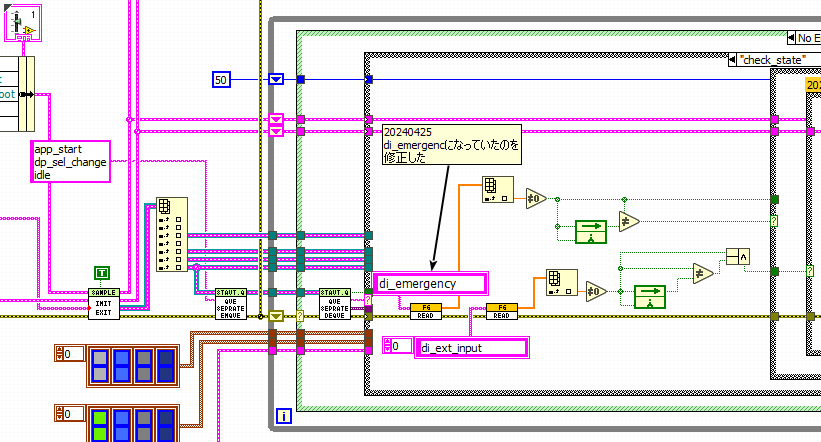Select the upper green feedback node
The height and width of the screenshot is (442, 821).
click(x=591, y=232)
